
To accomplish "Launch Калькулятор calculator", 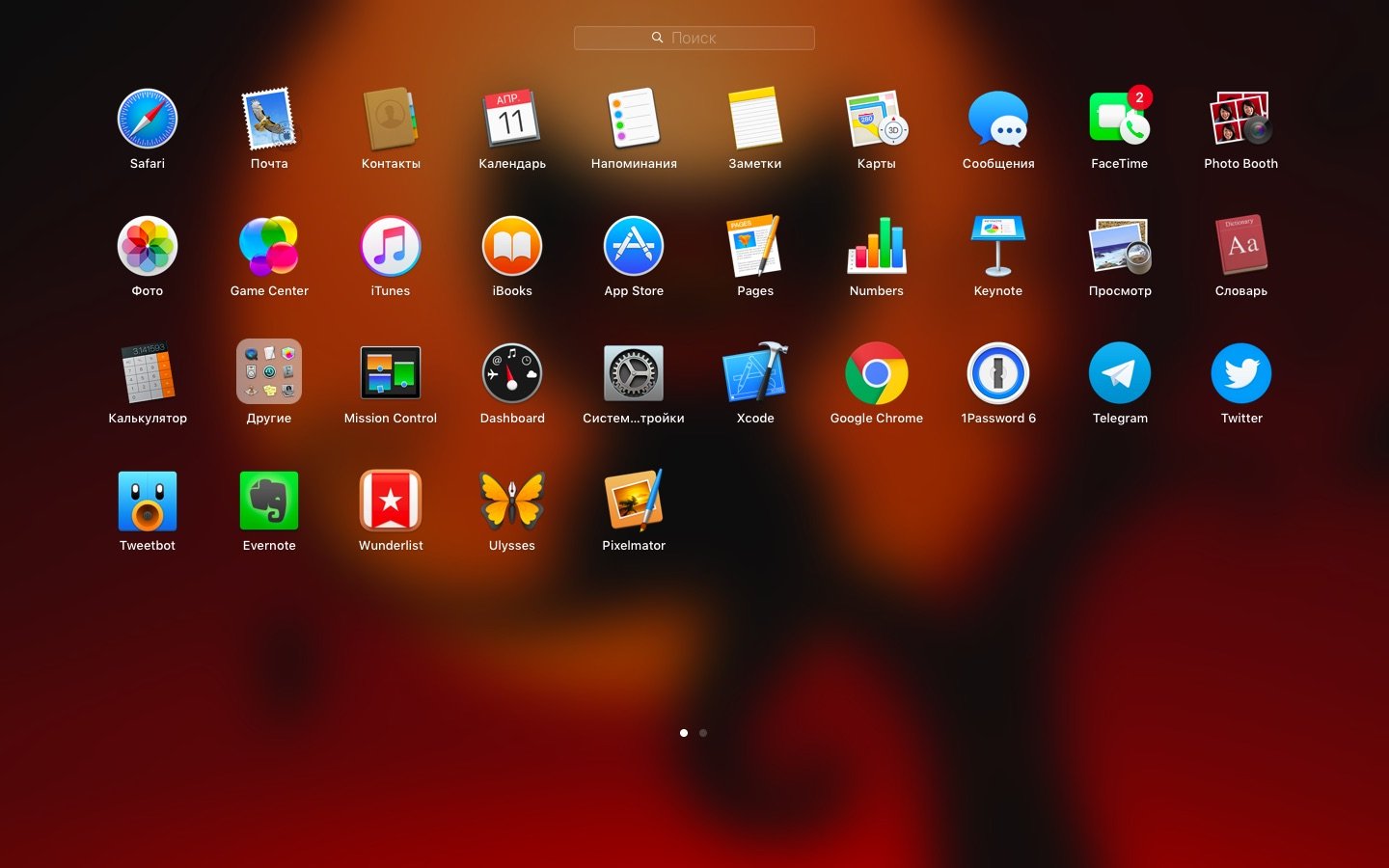I will [148, 374].
